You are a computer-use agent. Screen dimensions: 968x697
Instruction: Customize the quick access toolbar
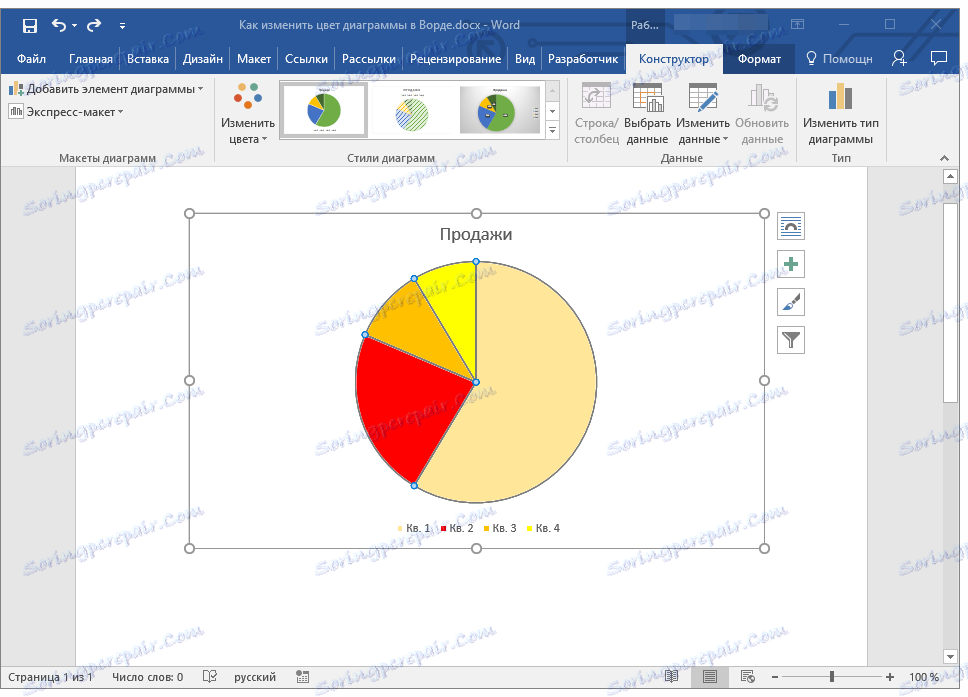(122, 26)
